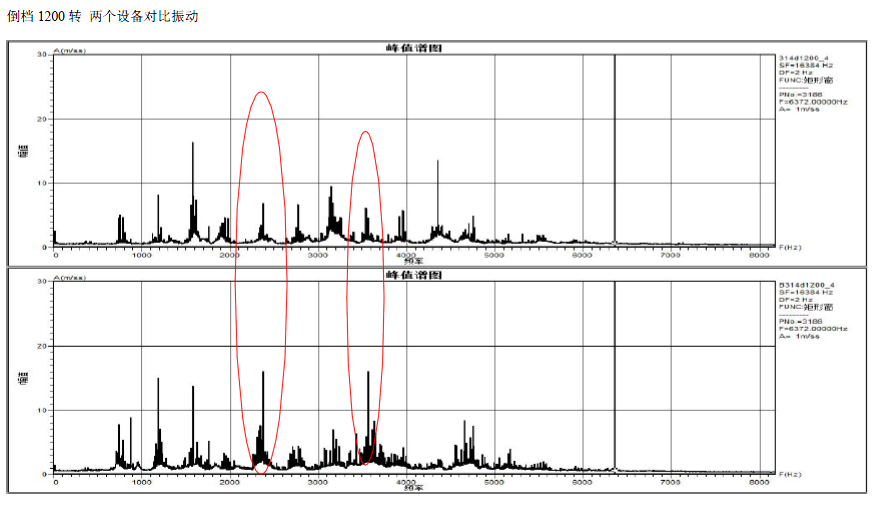The height and width of the screenshot is (515, 872).
Task: Click the bottom chart's vertical cursor at 6372 Hz
Action: [613, 380]
